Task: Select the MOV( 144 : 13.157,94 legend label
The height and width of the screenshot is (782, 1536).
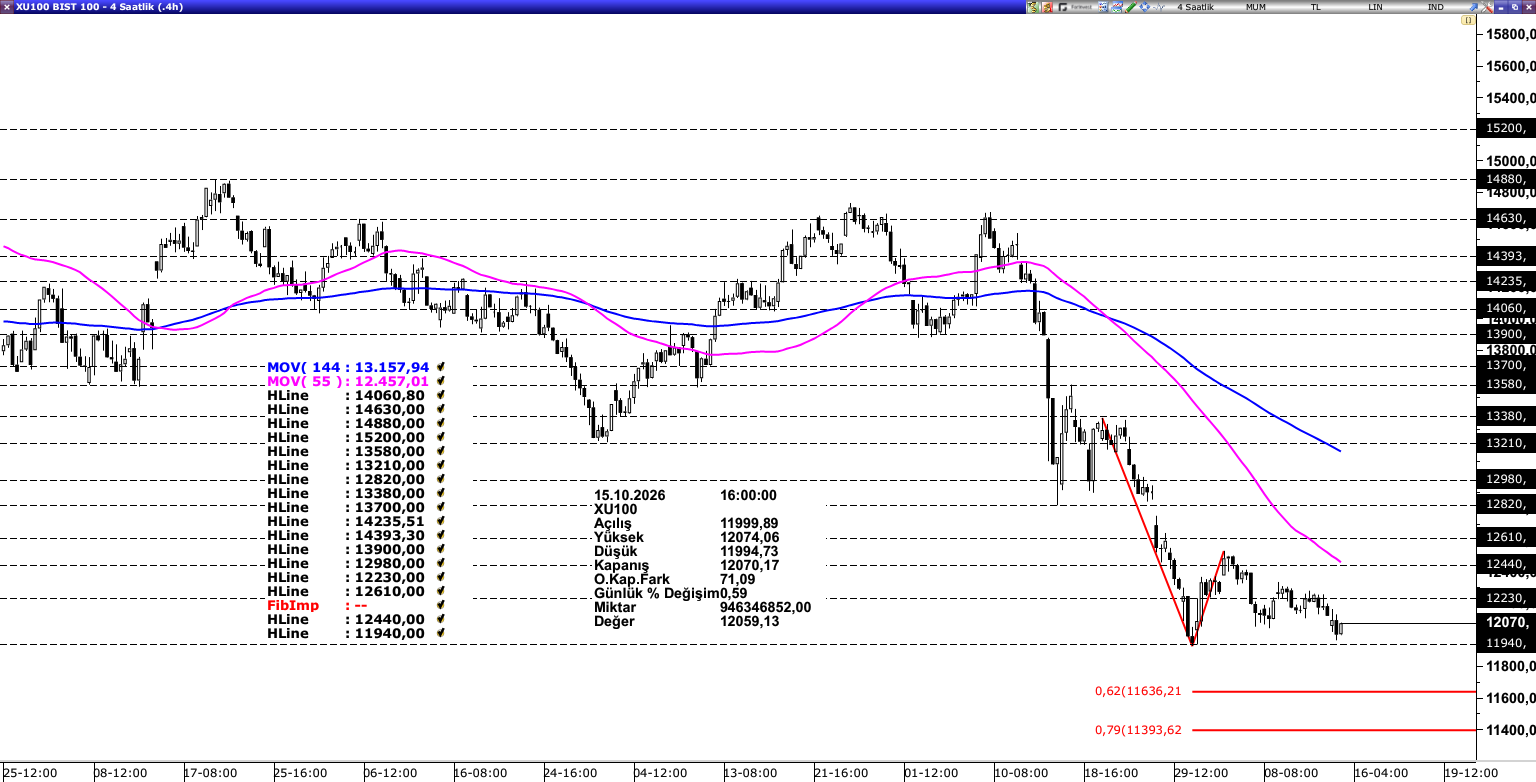Action: [348, 368]
